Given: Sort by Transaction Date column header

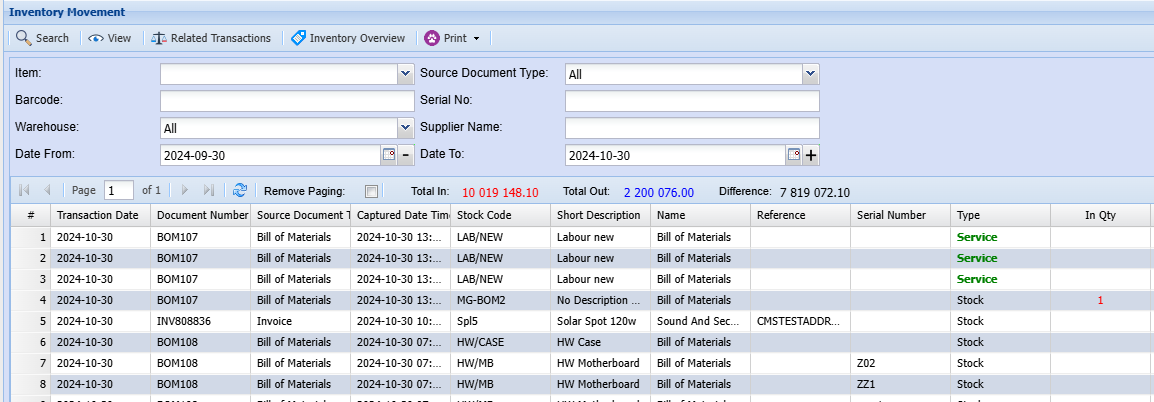Looking at the screenshot, I should [x=98, y=215].
